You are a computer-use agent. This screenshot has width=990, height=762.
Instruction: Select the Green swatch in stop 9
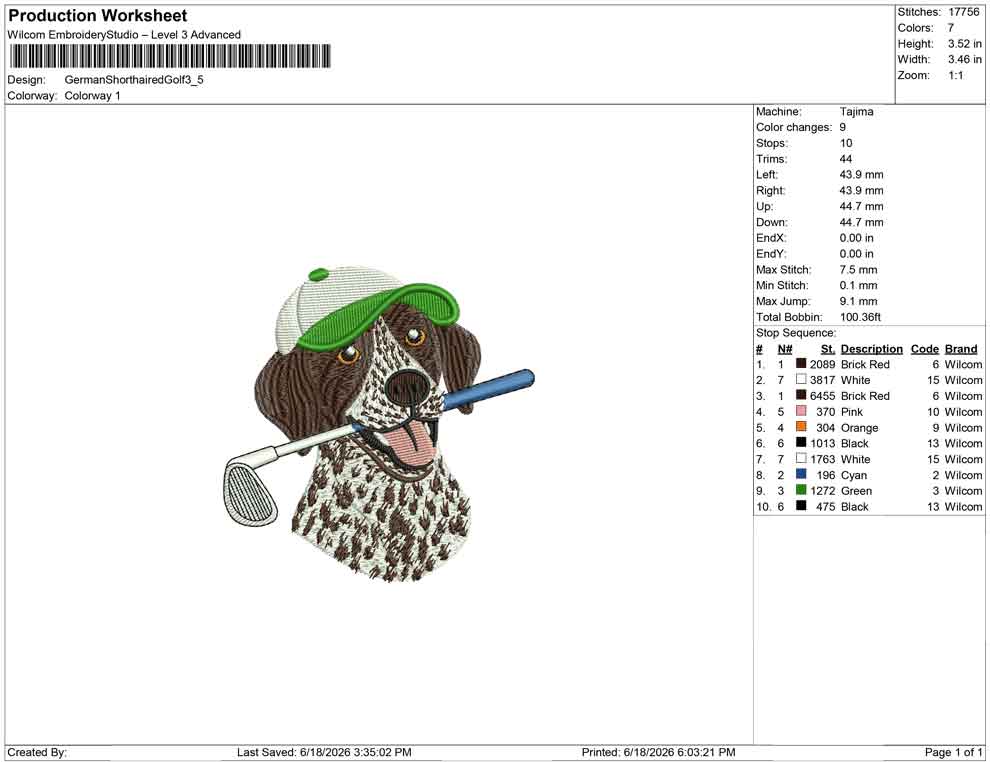point(801,490)
